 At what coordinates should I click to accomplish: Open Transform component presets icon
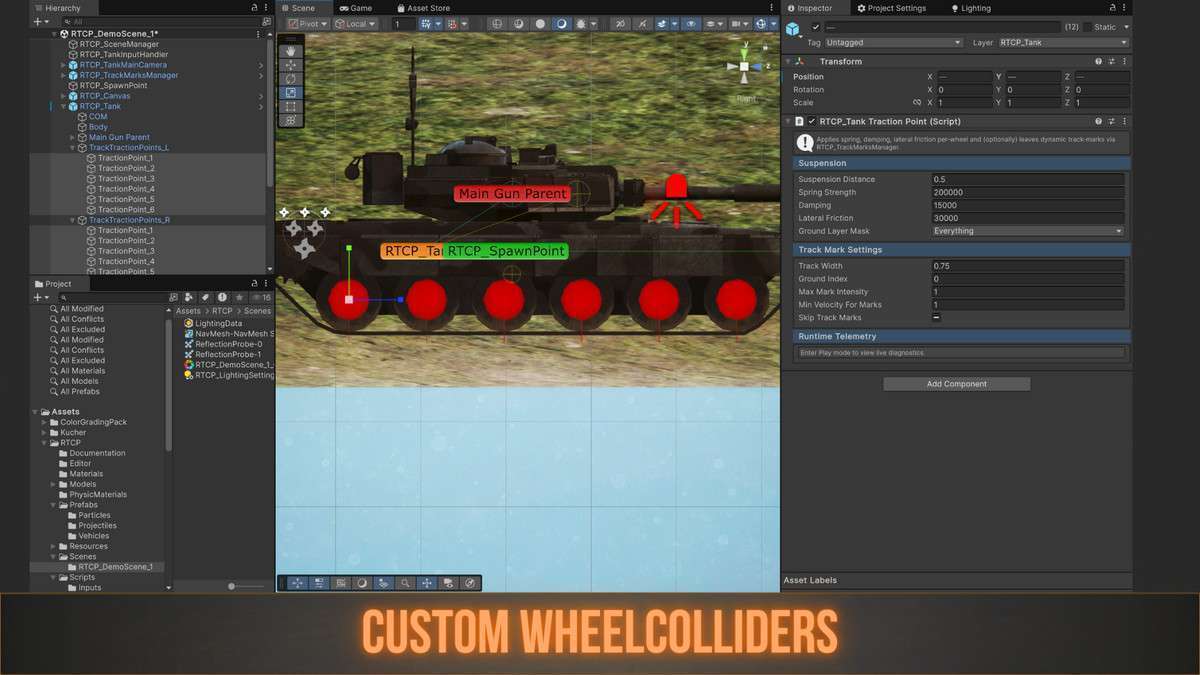click(1111, 61)
